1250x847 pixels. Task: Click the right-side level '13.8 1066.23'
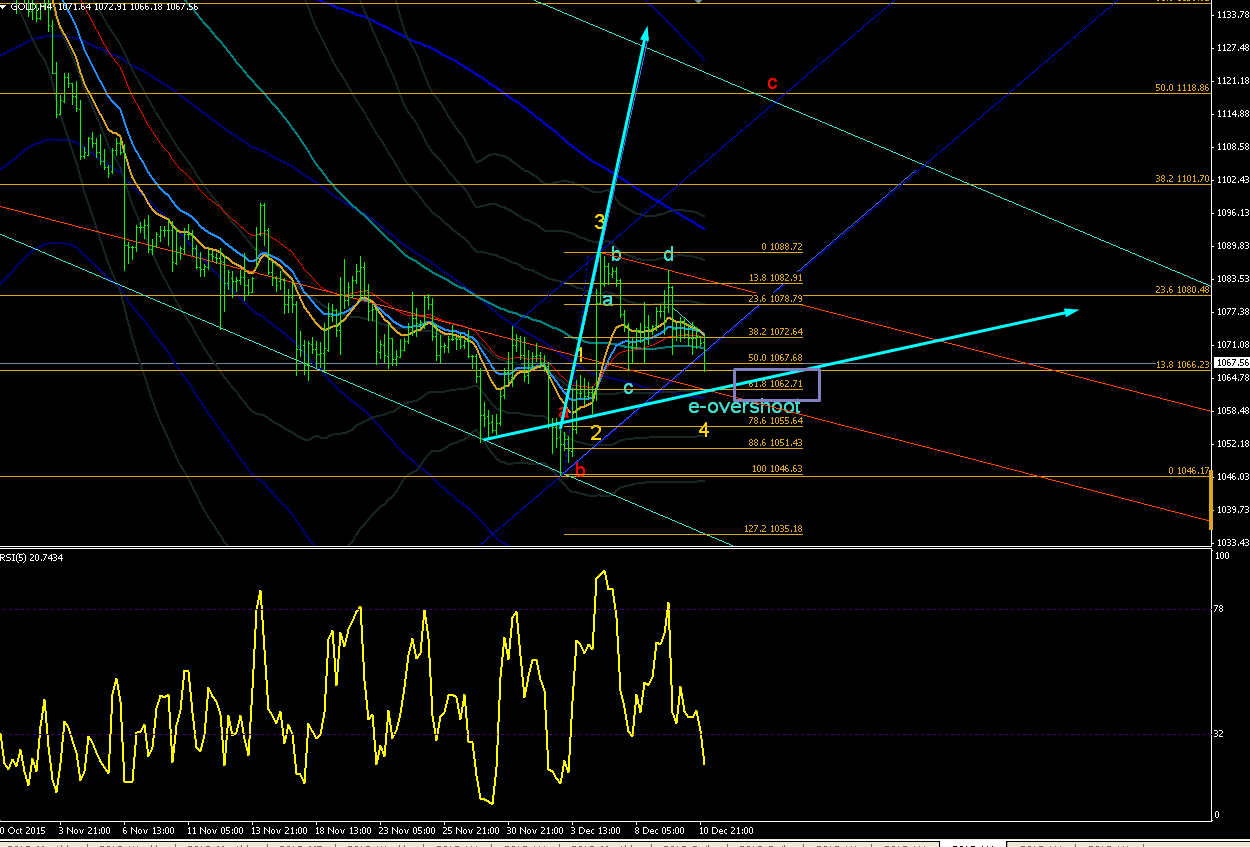(x=1183, y=365)
